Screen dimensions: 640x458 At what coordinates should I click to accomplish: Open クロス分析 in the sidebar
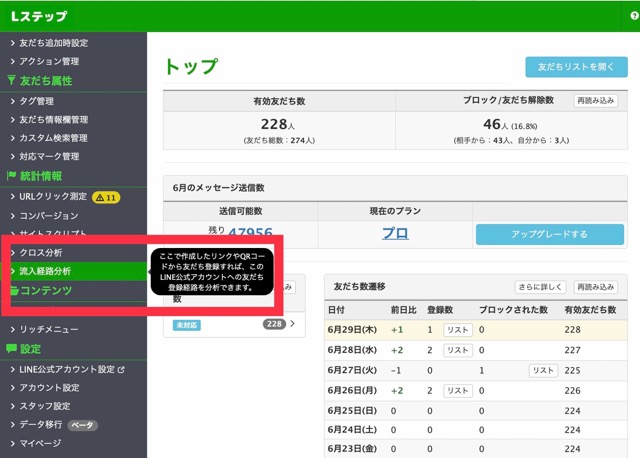(x=40, y=253)
